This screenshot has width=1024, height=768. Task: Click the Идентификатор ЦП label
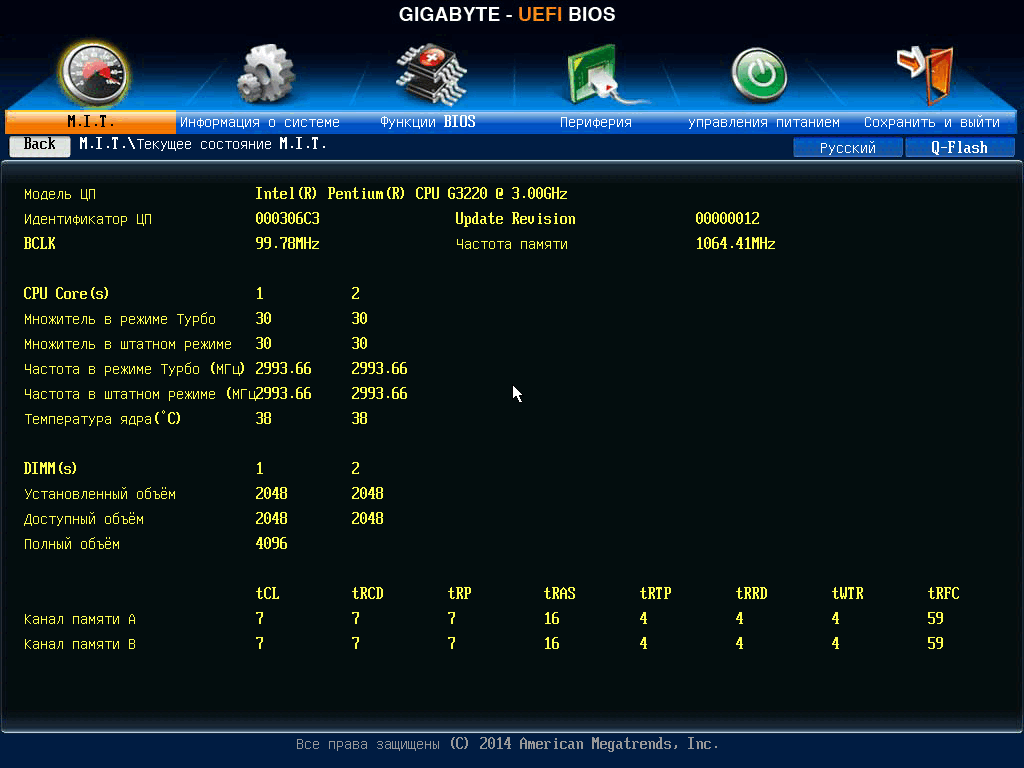coord(88,219)
